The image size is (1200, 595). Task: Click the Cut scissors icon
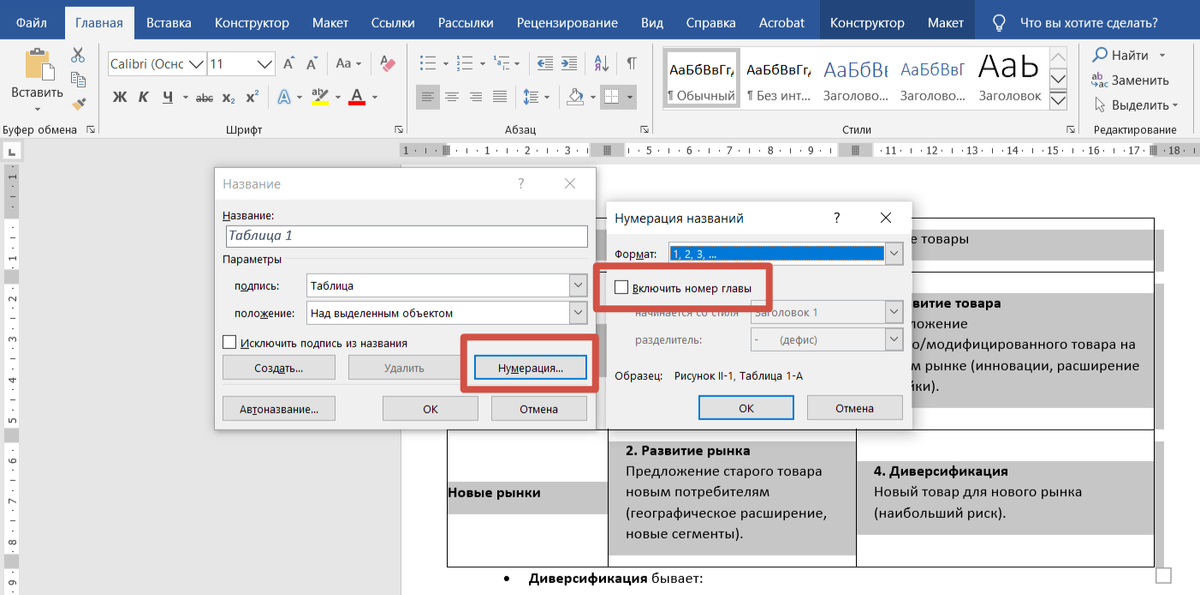[78, 55]
